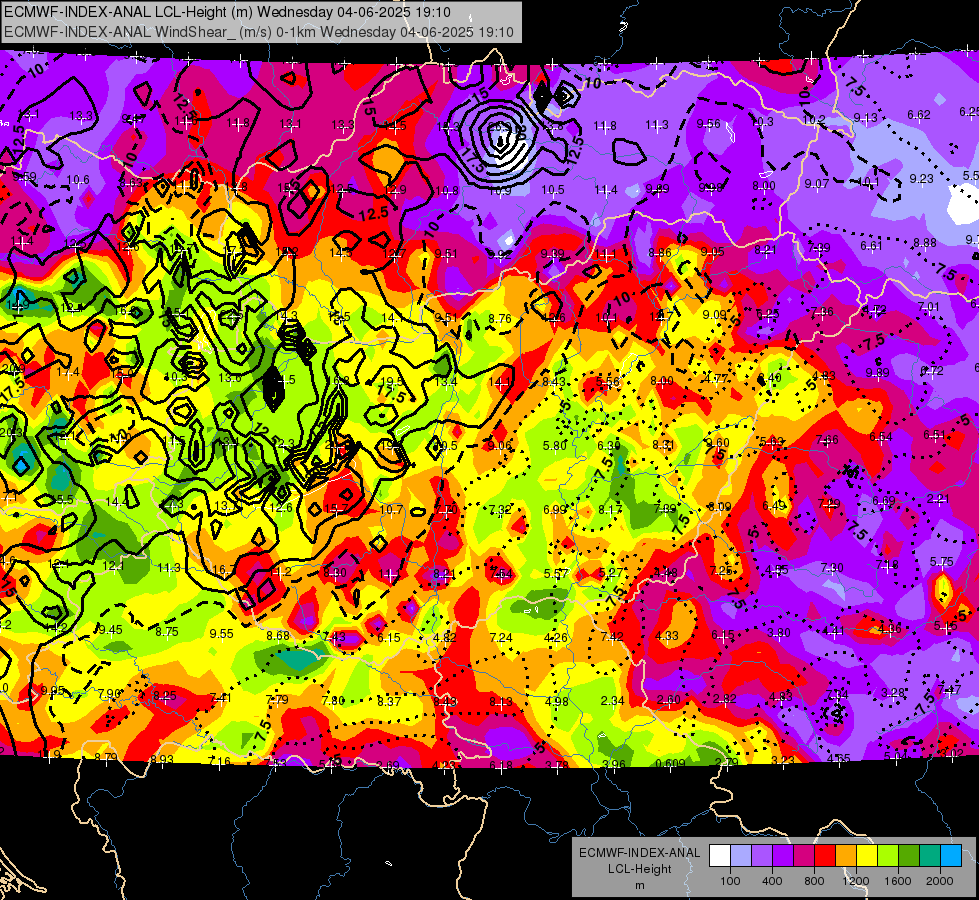Click the 2.82 shear value

[725, 699]
